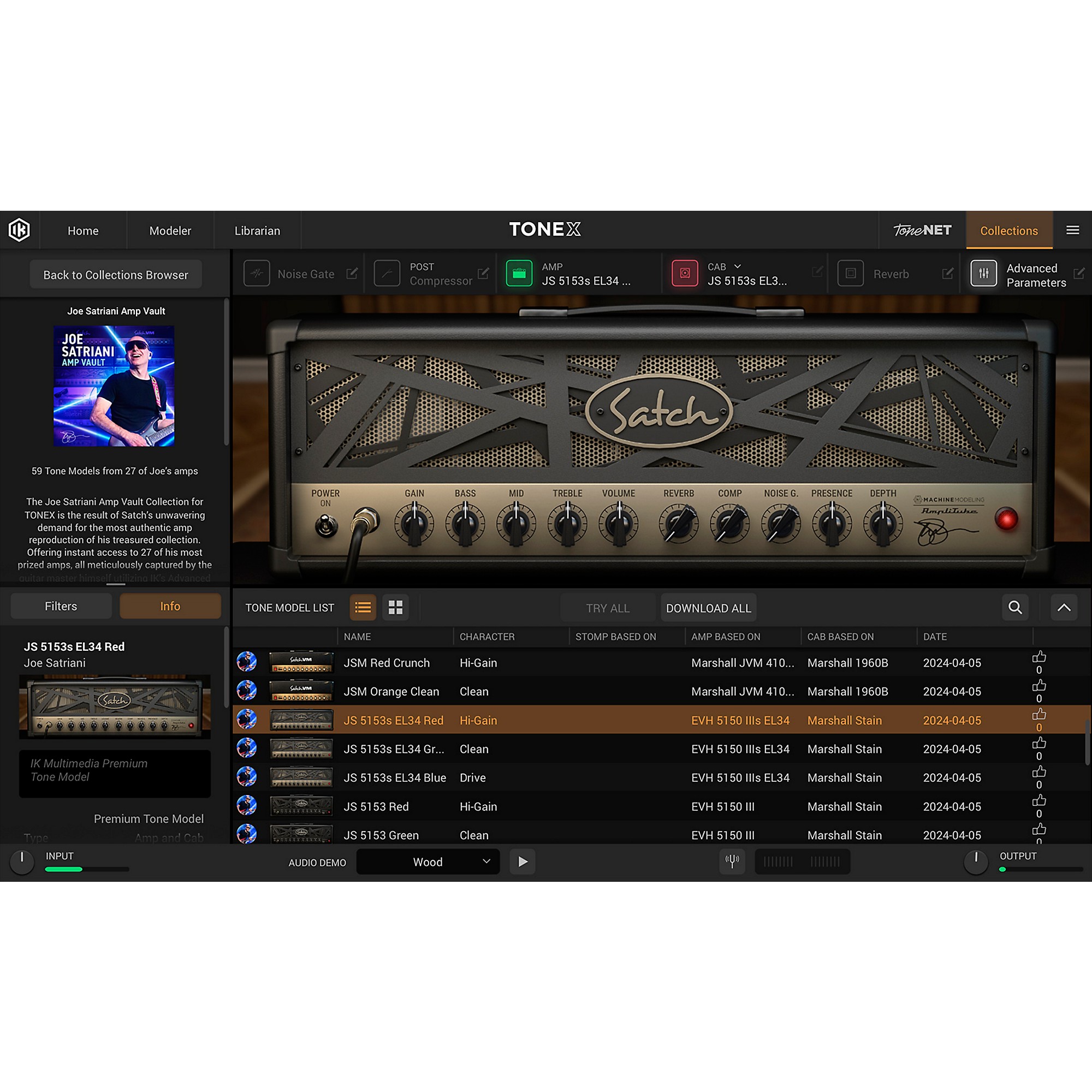Switch to the Info tab

(170, 606)
